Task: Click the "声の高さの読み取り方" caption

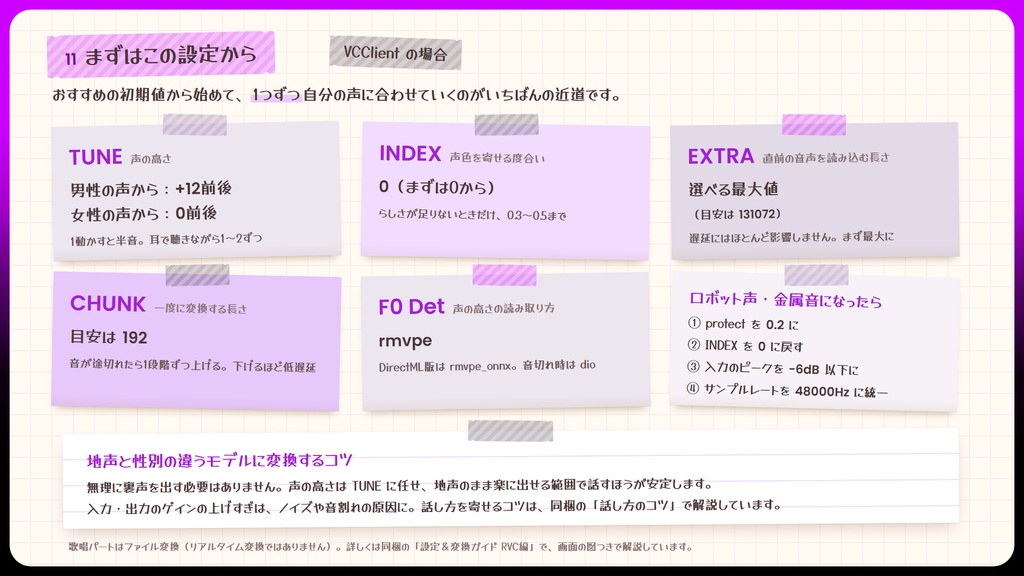Action: coord(504,308)
